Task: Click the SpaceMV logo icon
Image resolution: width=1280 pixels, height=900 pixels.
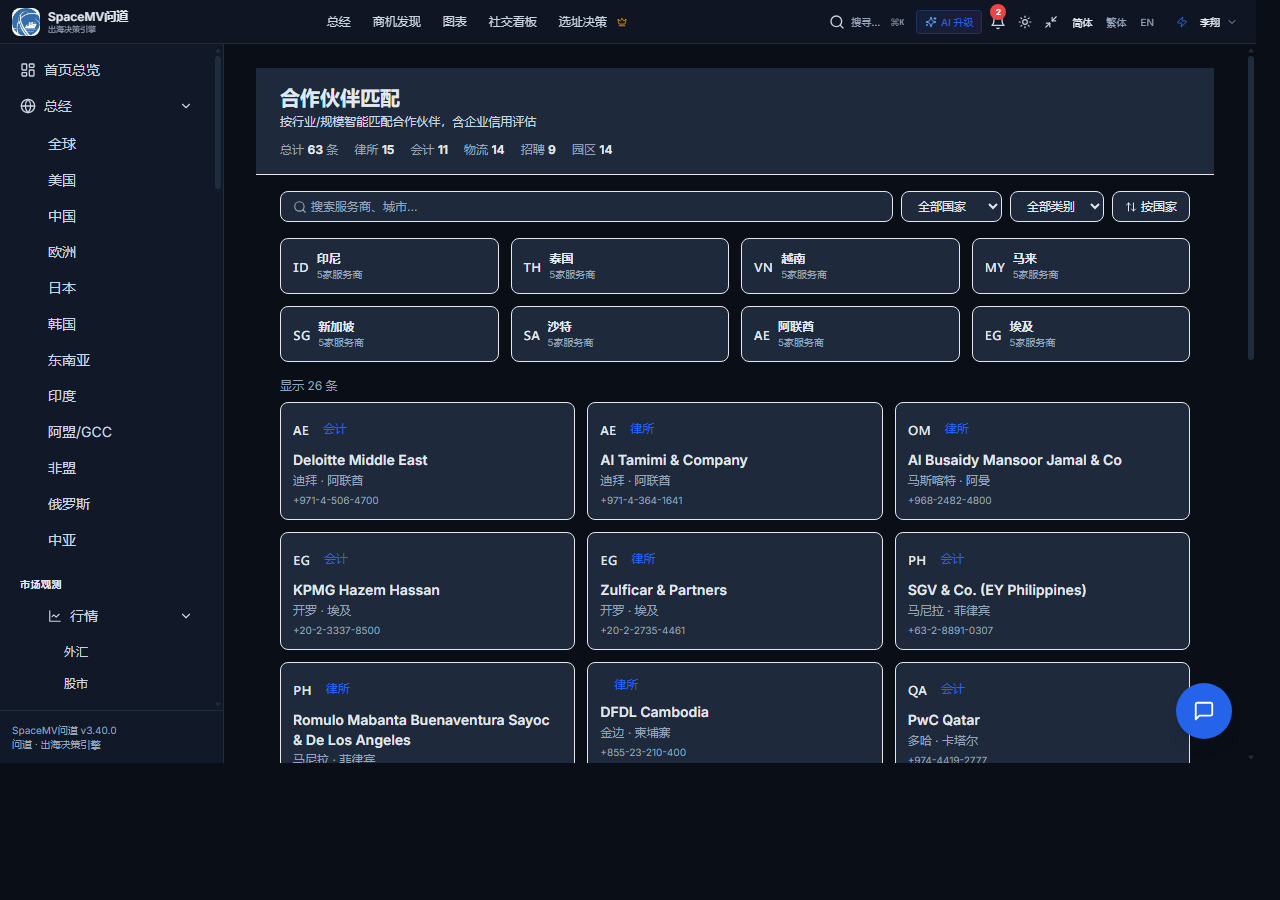Action: (x=26, y=22)
